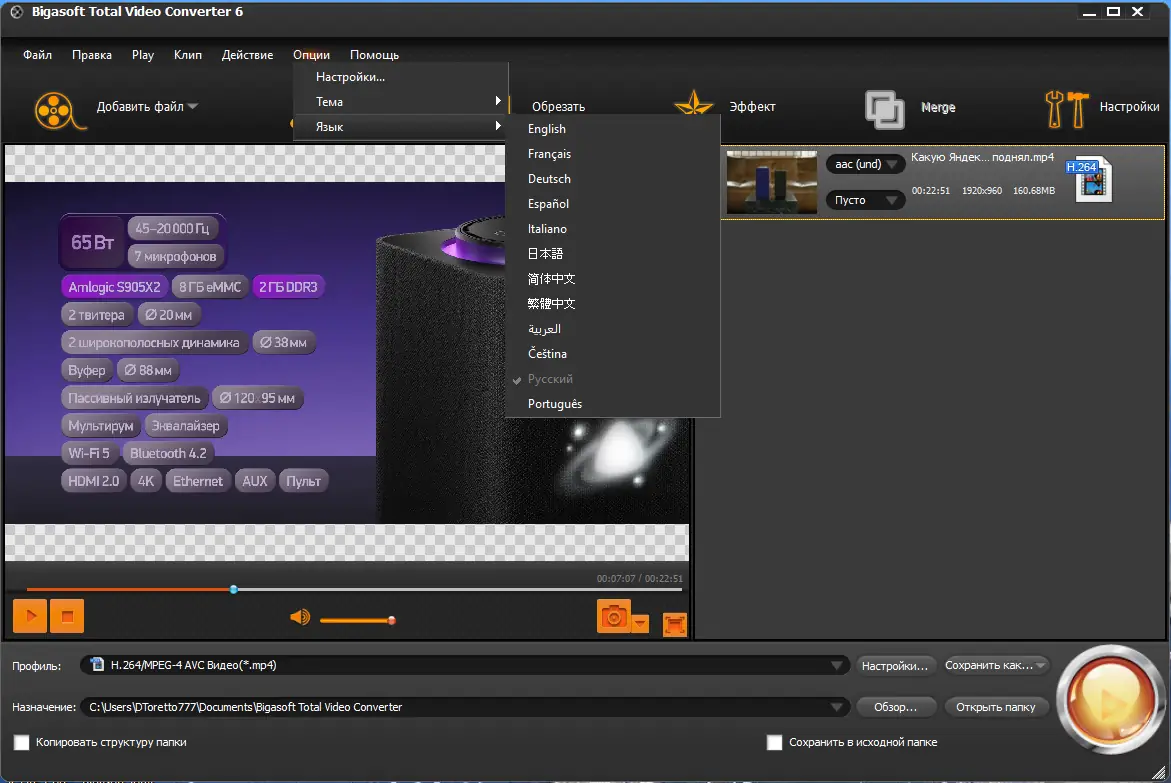Screen dimensions: 1171x783
Task: Choose Español from the Язык submenu
Action: (x=548, y=203)
